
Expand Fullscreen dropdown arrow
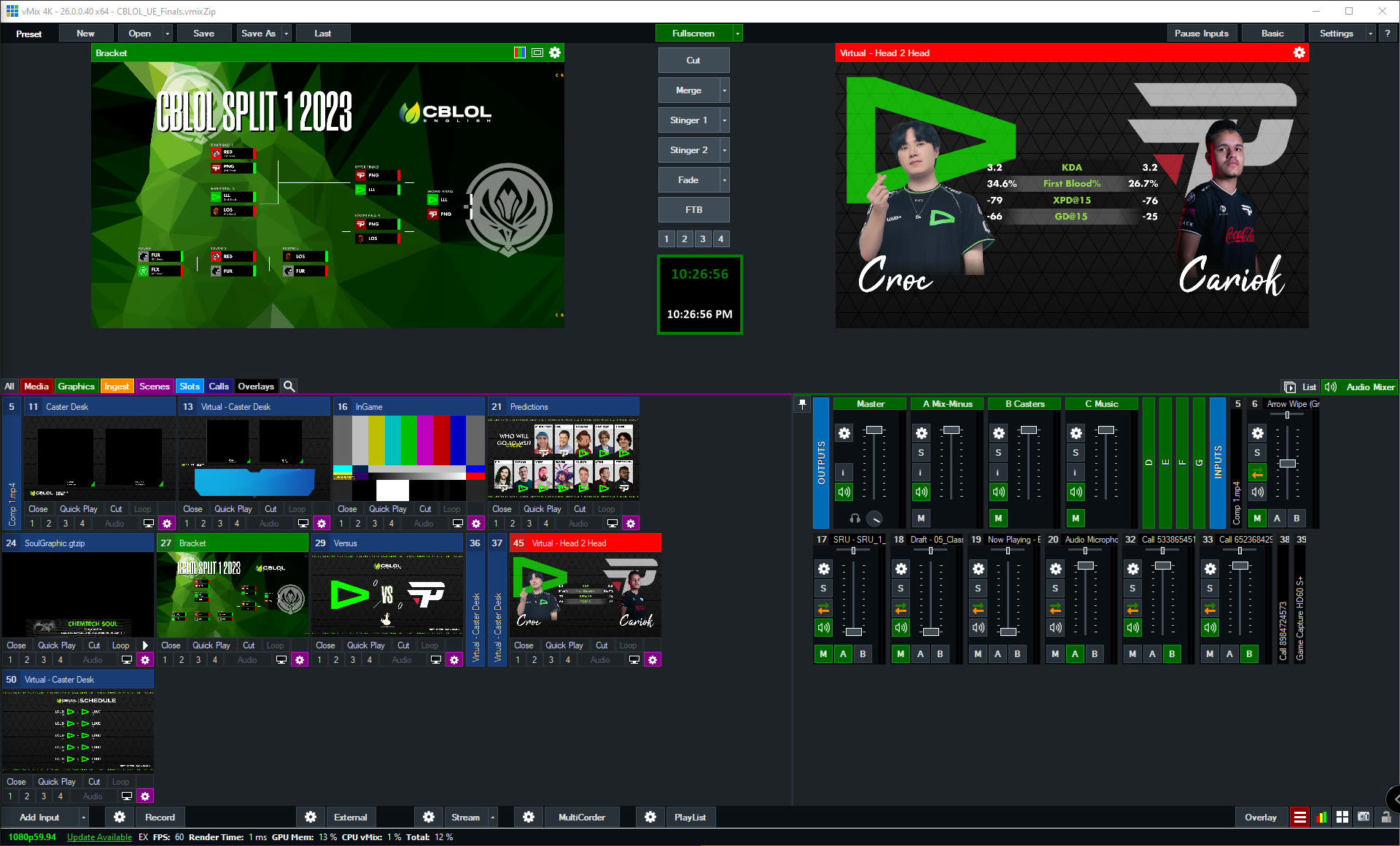pyautogui.click(x=738, y=34)
